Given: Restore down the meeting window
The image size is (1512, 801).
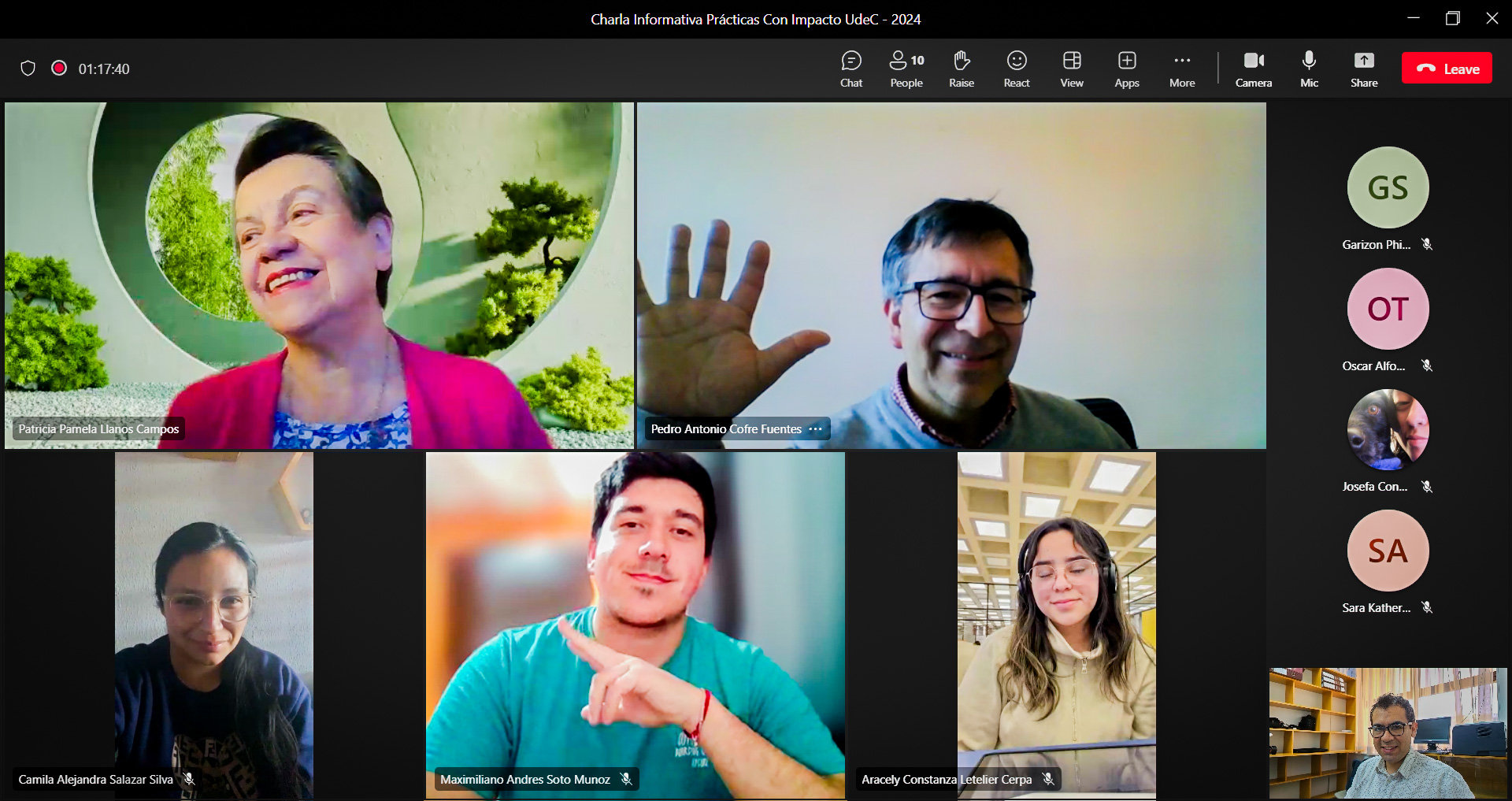Looking at the screenshot, I should [1453, 18].
